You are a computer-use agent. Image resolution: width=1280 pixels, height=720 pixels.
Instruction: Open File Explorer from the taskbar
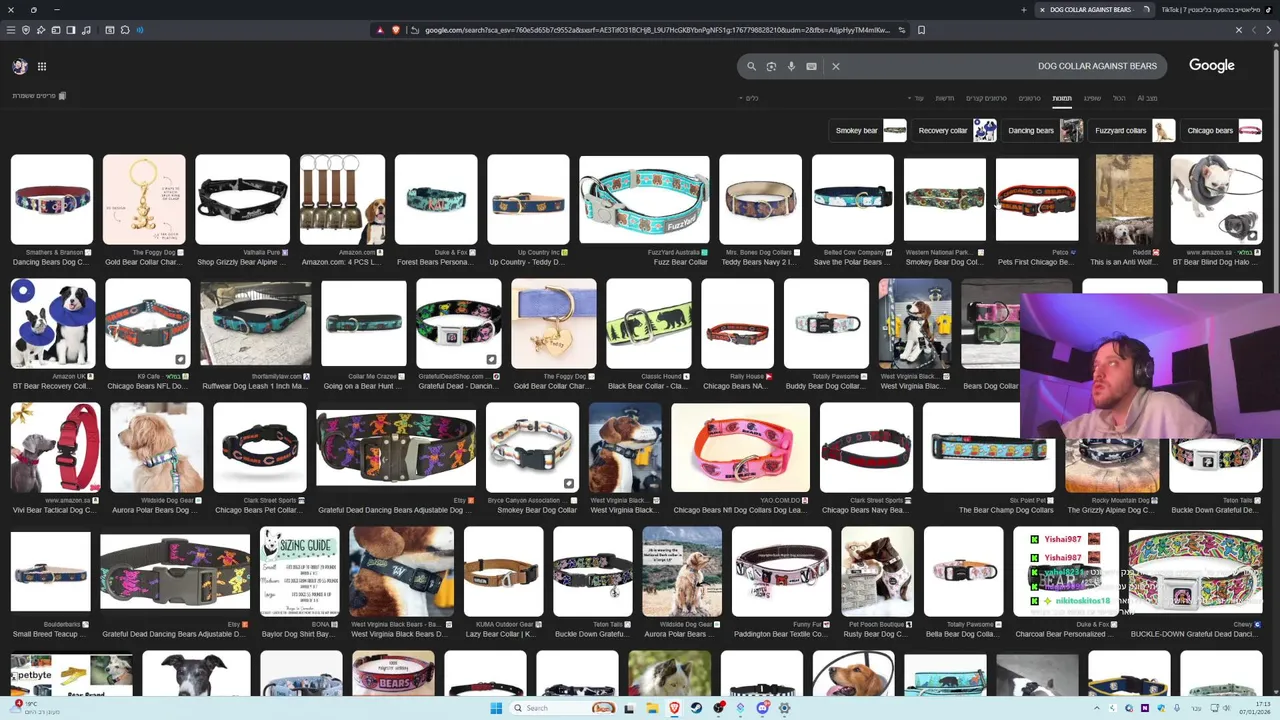click(x=652, y=708)
